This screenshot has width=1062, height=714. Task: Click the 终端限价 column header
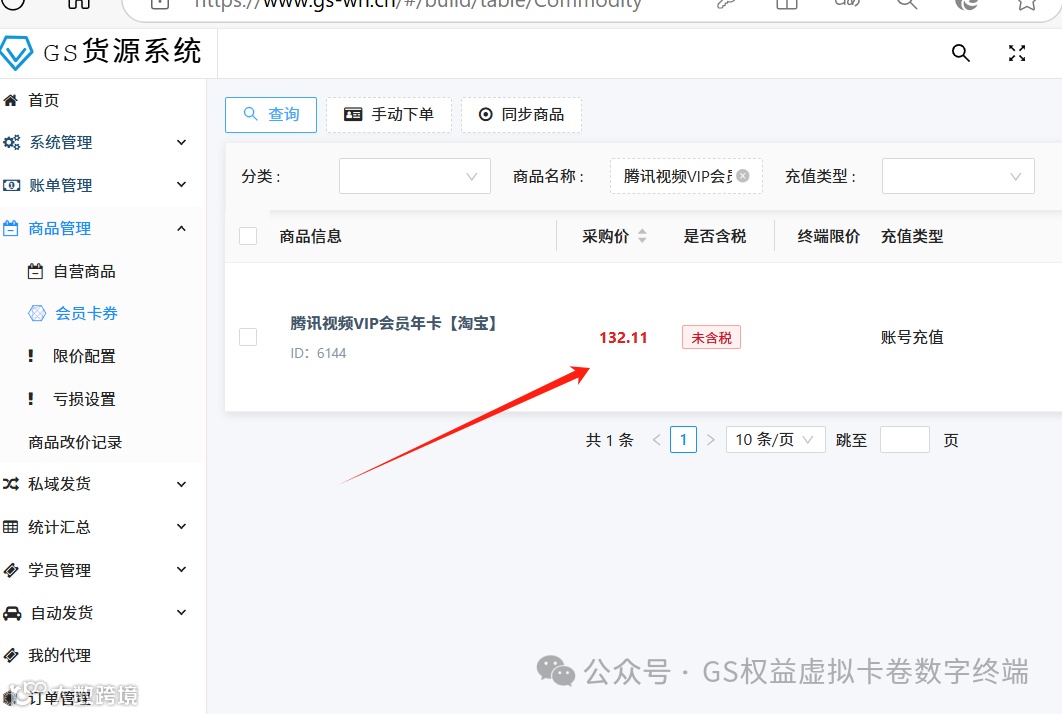pyautogui.click(x=828, y=236)
